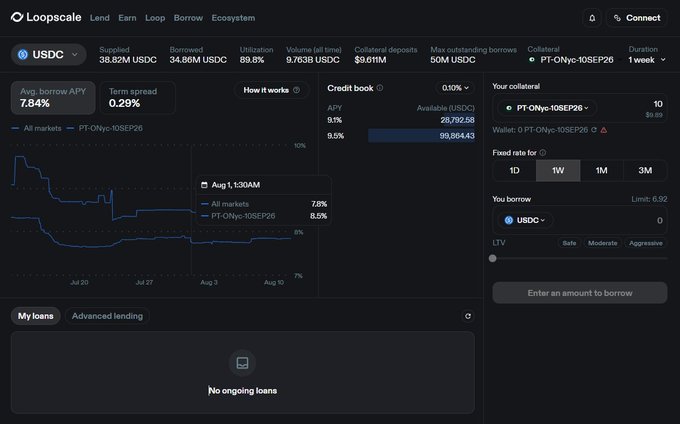This screenshot has width=680, height=424.
Task: Click the 9.1% credit book row amount 28,792.58
Action: (x=458, y=120)
